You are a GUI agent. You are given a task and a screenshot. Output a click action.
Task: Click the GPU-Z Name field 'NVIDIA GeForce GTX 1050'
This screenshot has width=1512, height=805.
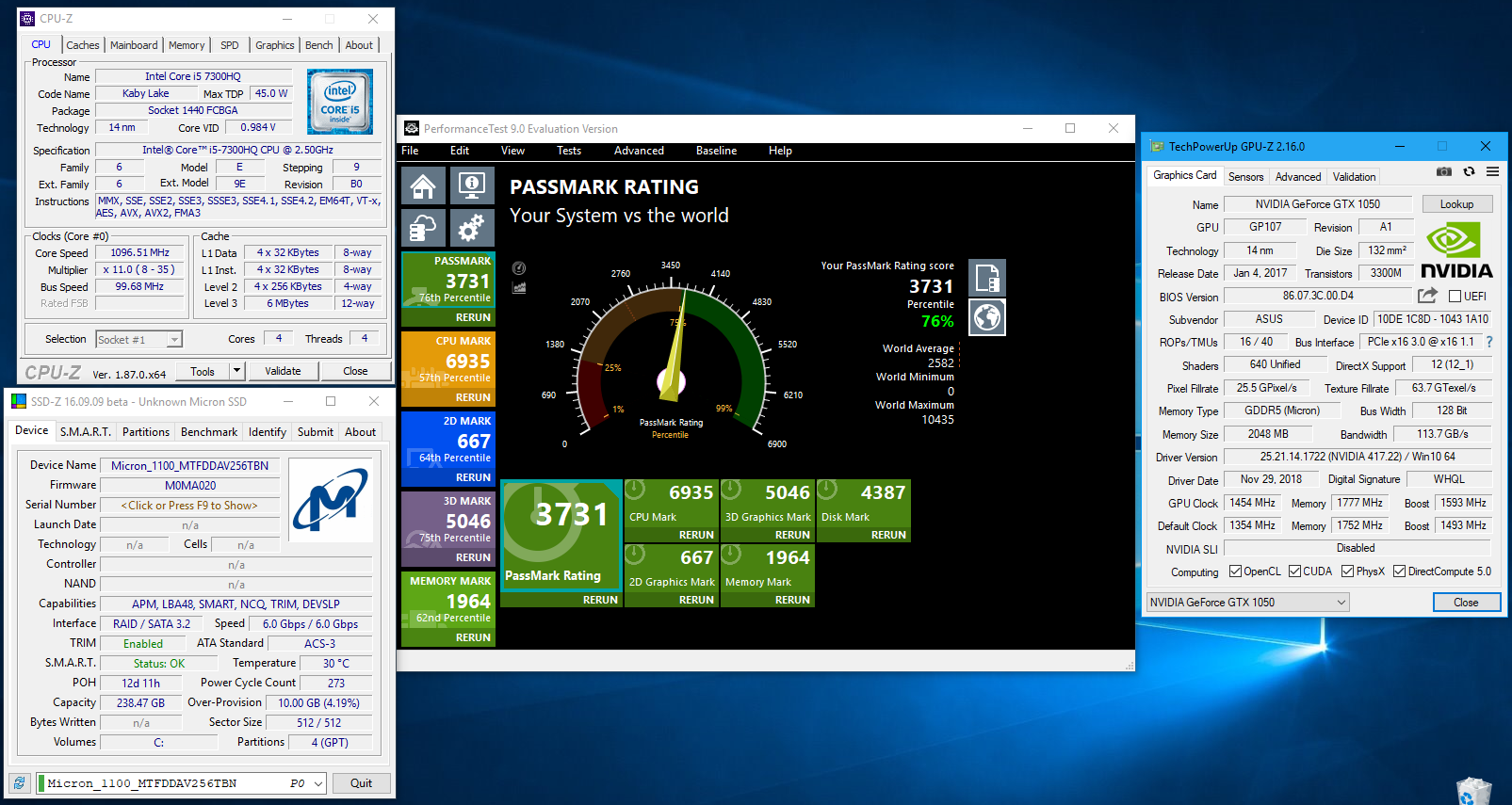pyautogui.click(x=1318, y=204)
